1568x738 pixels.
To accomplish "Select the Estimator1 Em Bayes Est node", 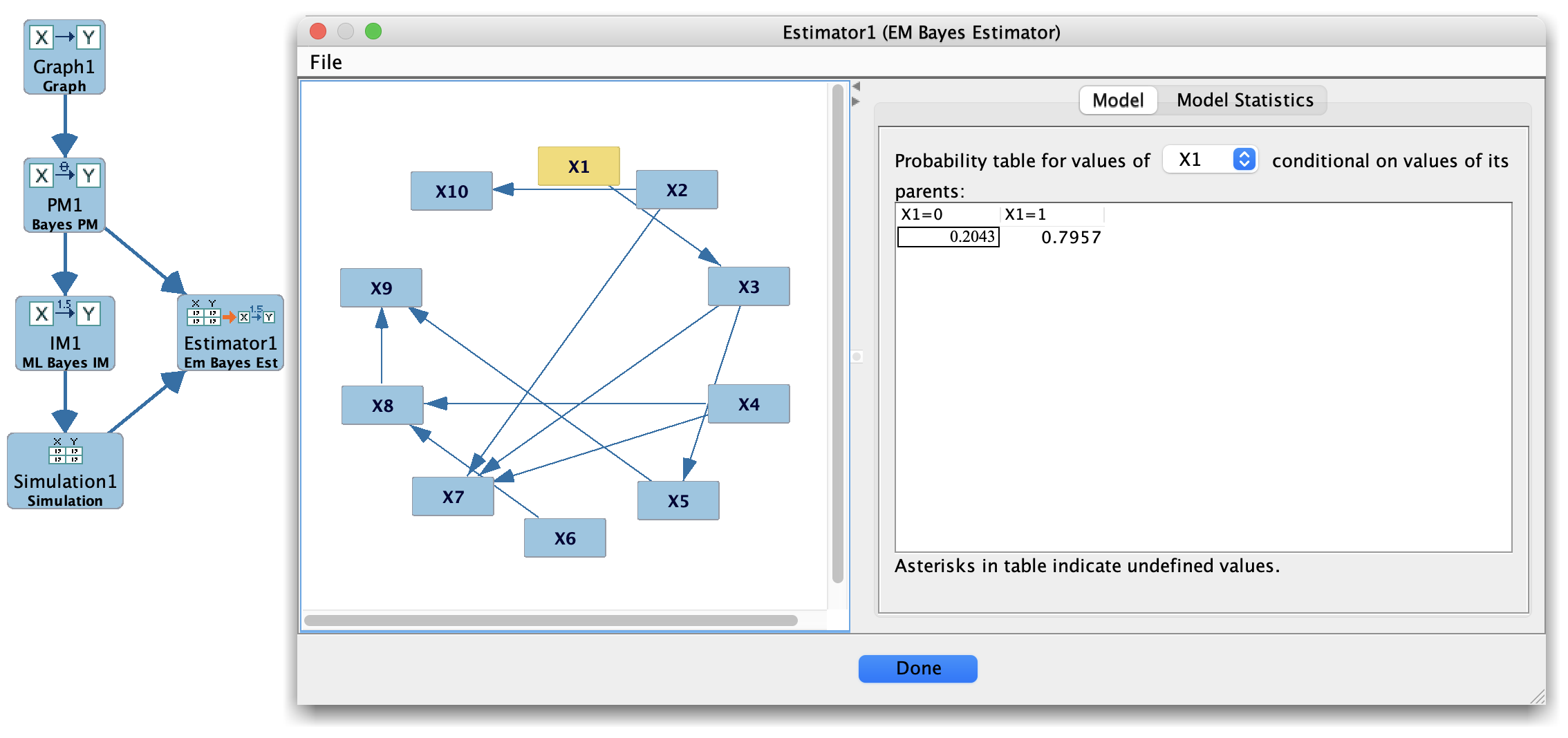I will point(230,334).
